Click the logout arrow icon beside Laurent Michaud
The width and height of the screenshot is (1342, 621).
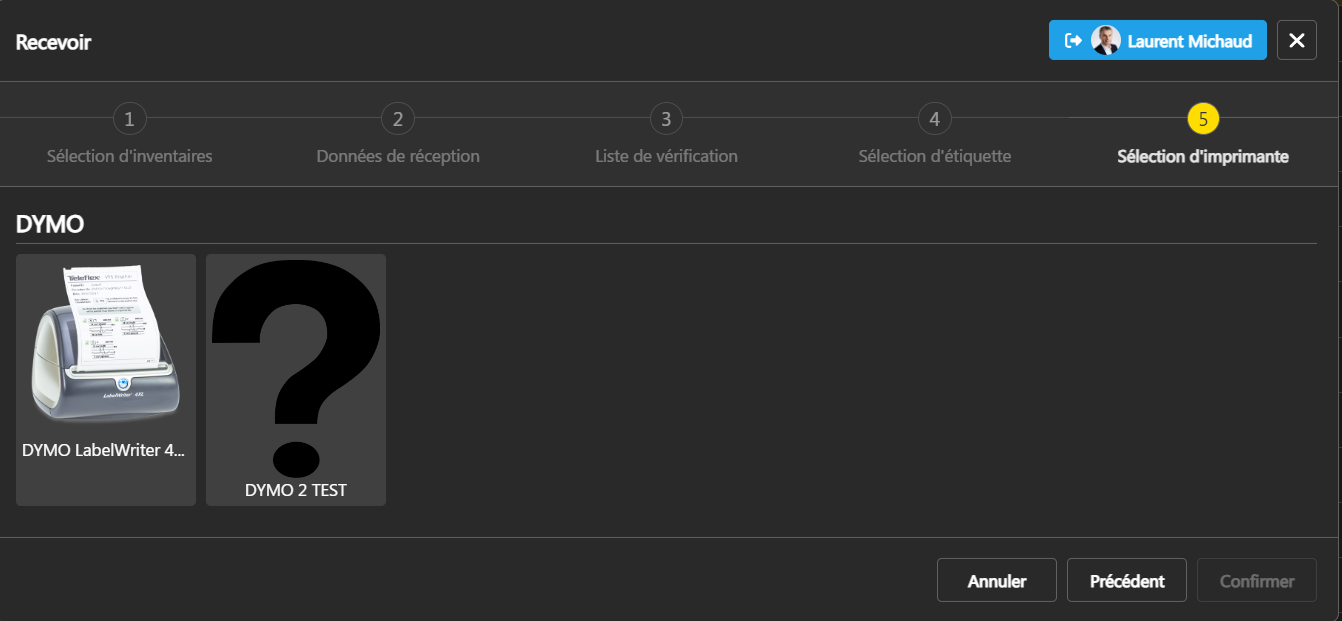tap(1074, 41)
